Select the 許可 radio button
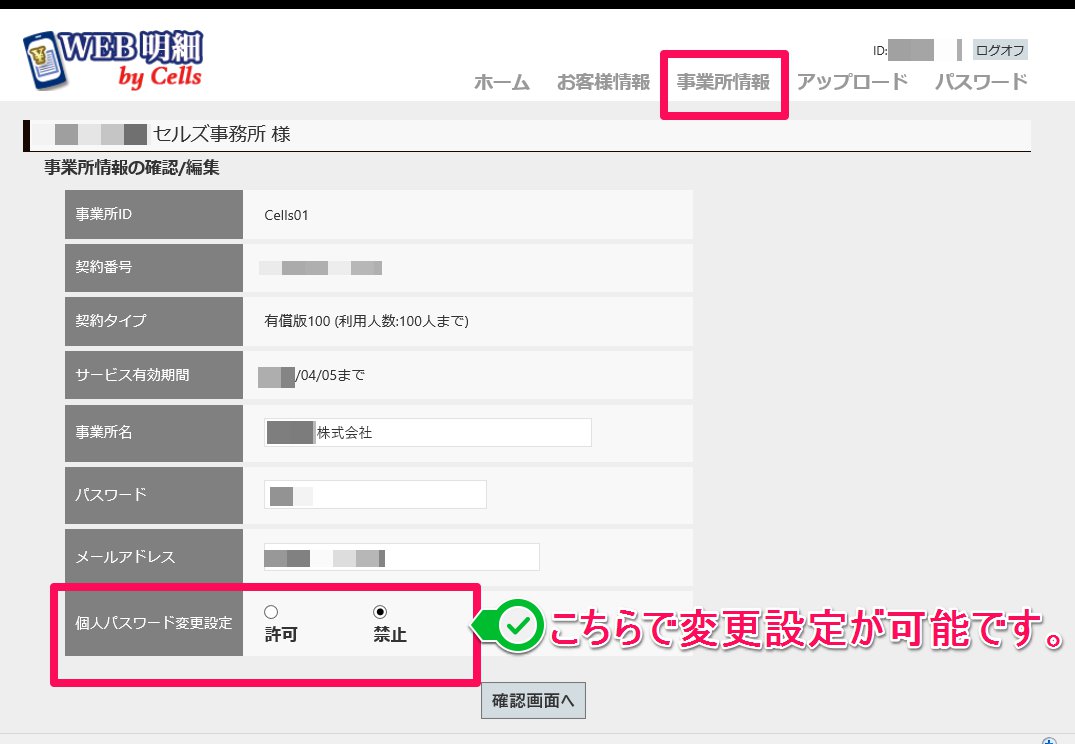1075x744 pixels. (x=271, y=612)
